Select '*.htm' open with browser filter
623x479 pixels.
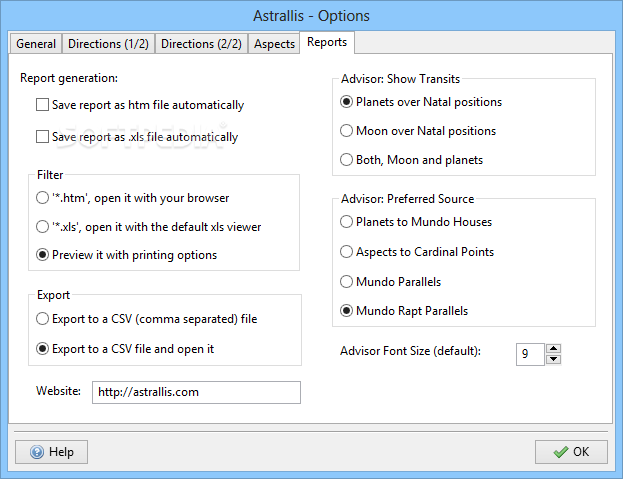tap(133, 198)
